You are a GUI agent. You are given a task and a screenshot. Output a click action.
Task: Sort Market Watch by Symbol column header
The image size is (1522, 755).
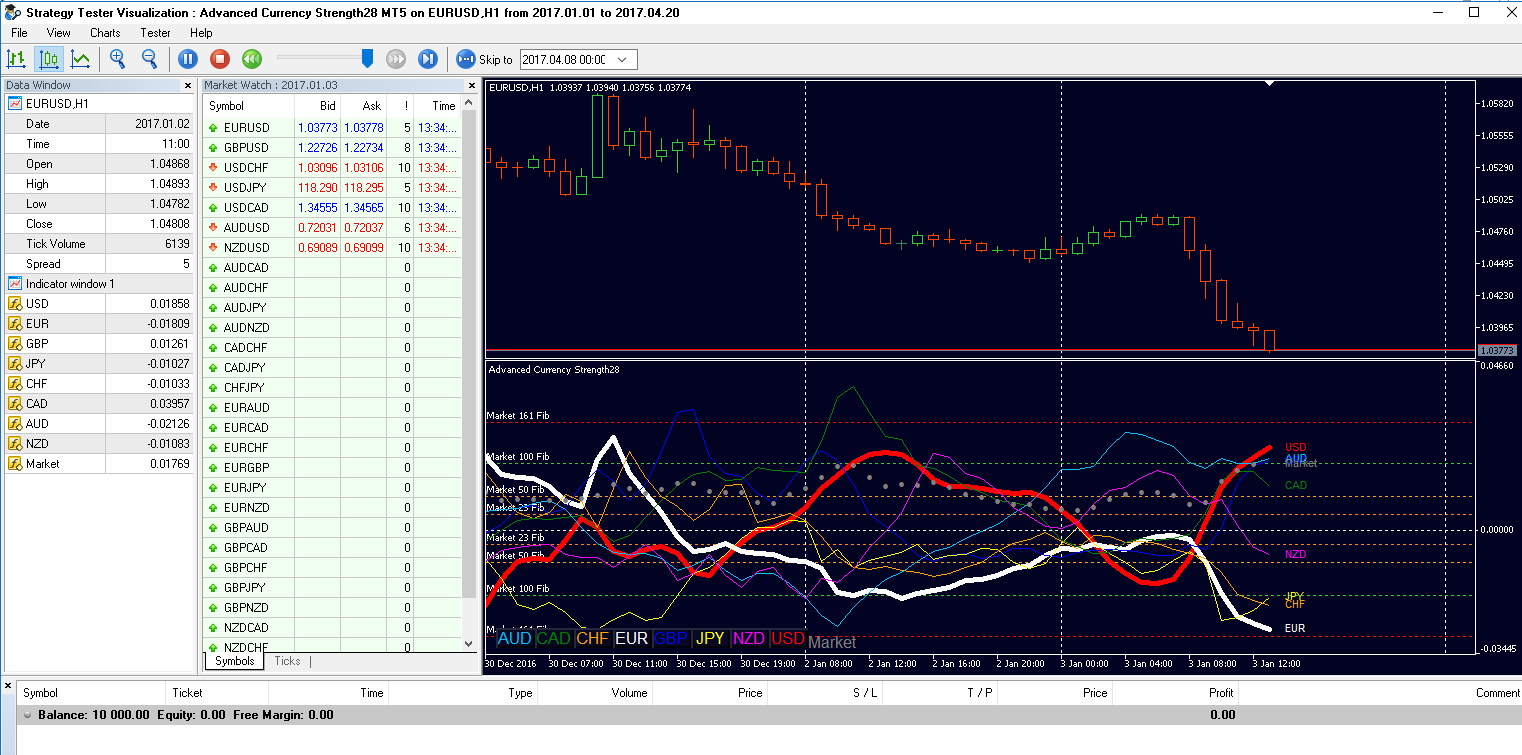(248, 106)
